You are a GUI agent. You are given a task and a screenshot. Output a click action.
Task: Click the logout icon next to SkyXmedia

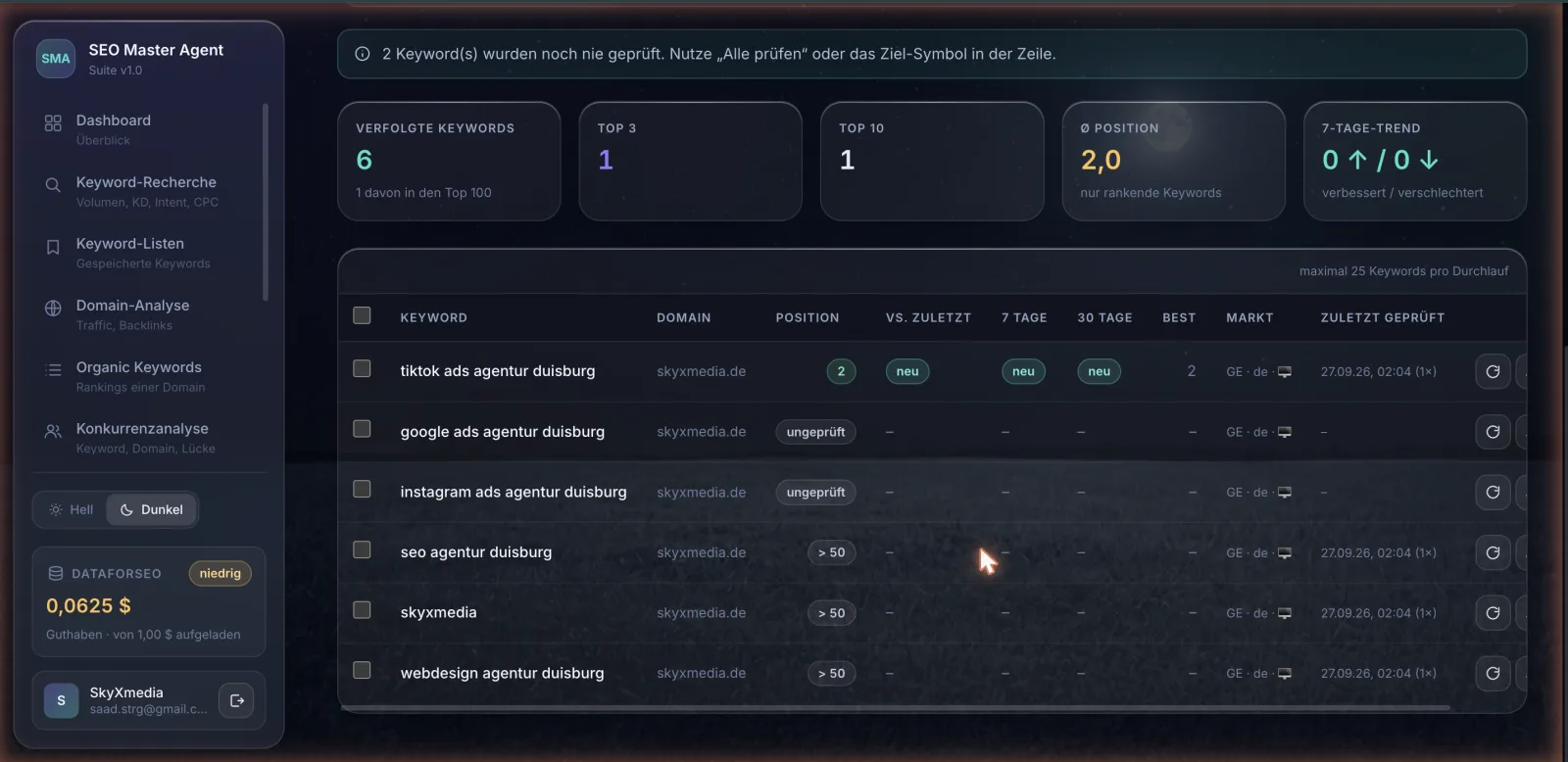tap(236, 700)
